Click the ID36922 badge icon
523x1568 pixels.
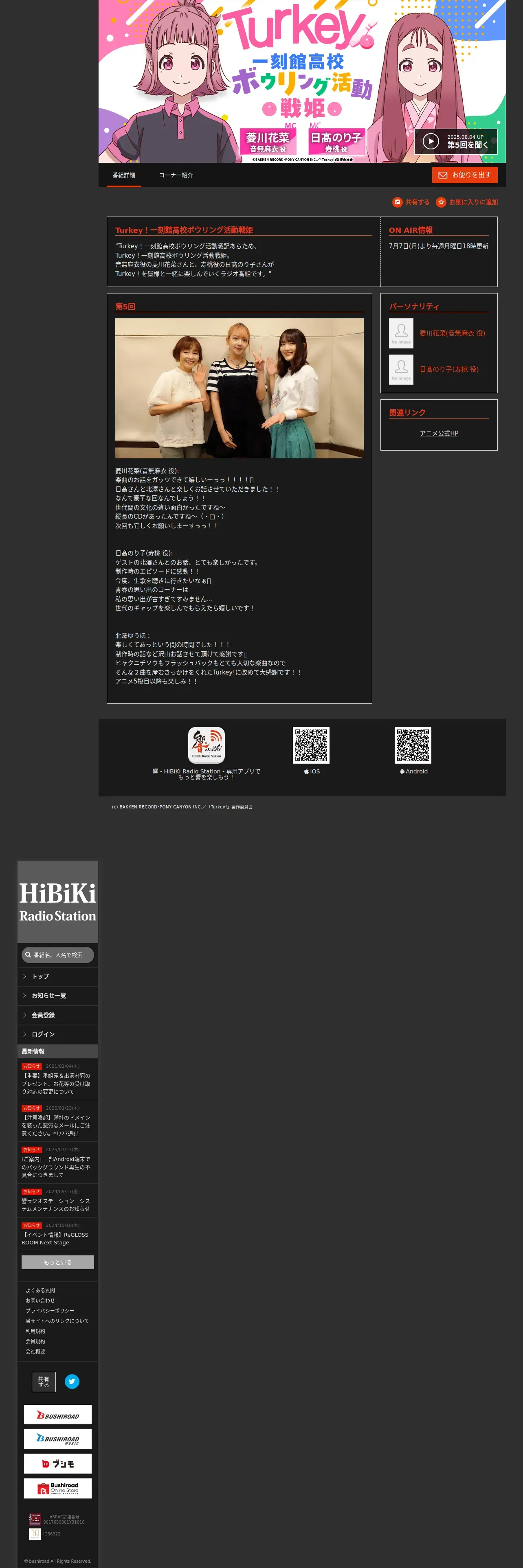click(35, 1534)
